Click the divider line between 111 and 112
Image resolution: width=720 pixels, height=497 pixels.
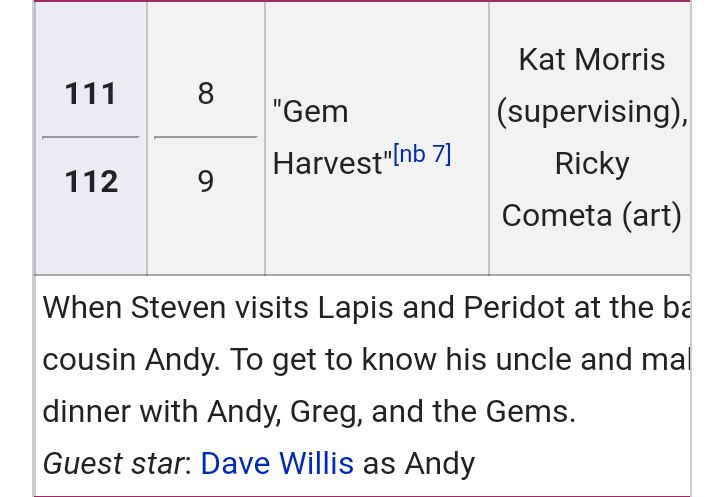coord(90,137)
